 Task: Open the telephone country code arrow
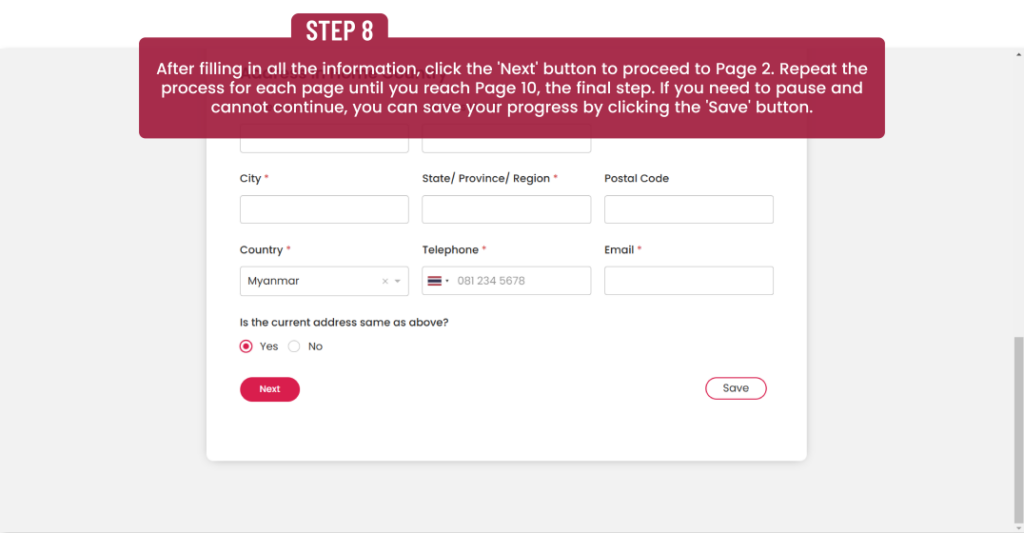[x=447, y=281]
